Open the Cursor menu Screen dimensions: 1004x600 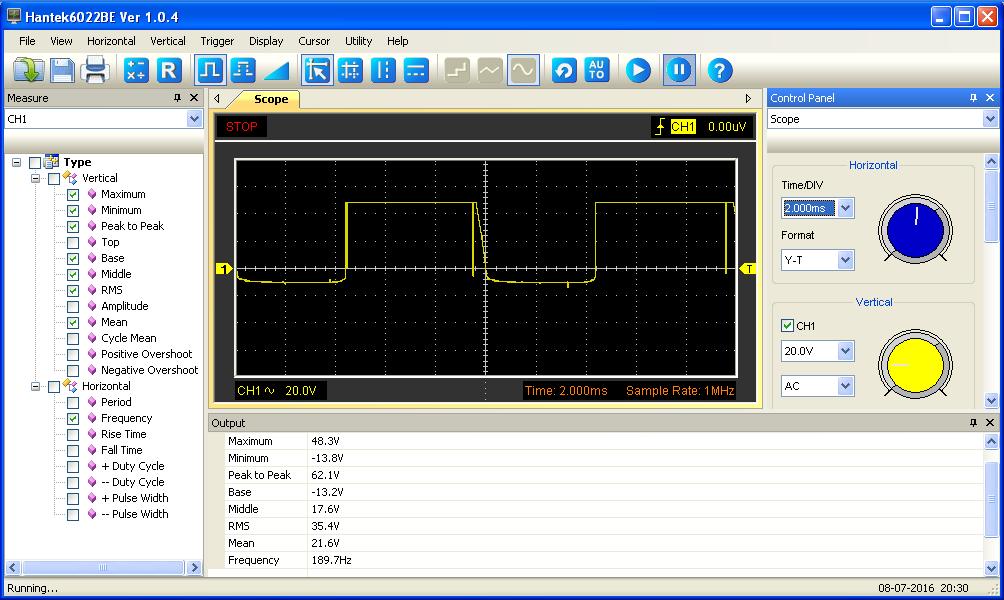[x=314, y=41]
